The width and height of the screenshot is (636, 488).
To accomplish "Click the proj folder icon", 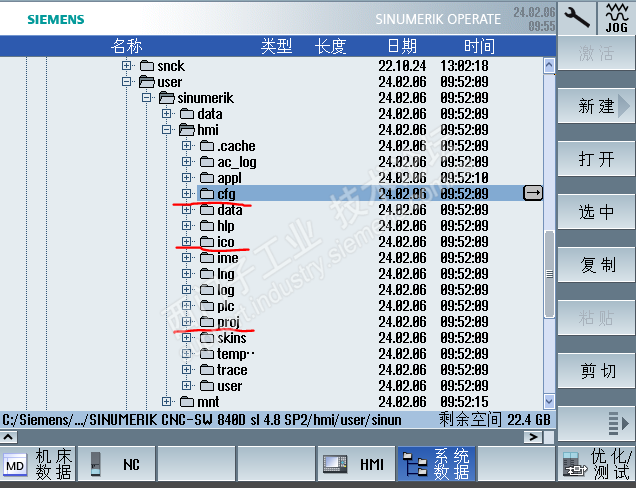I will [207, 322].
